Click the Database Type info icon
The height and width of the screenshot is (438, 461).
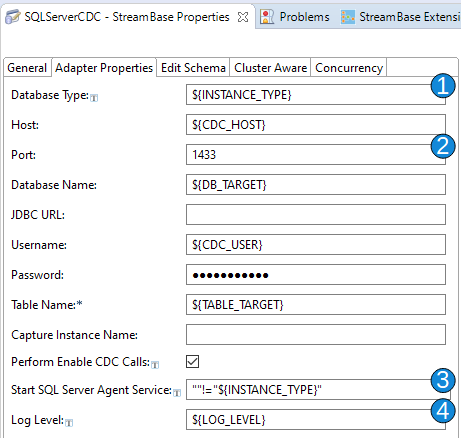click(94, 98)
